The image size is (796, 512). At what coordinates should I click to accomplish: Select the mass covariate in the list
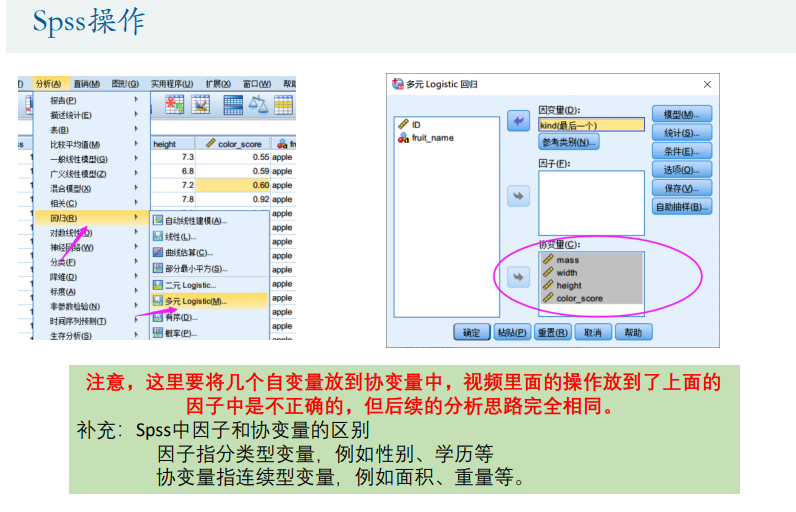tap(567, 260)
